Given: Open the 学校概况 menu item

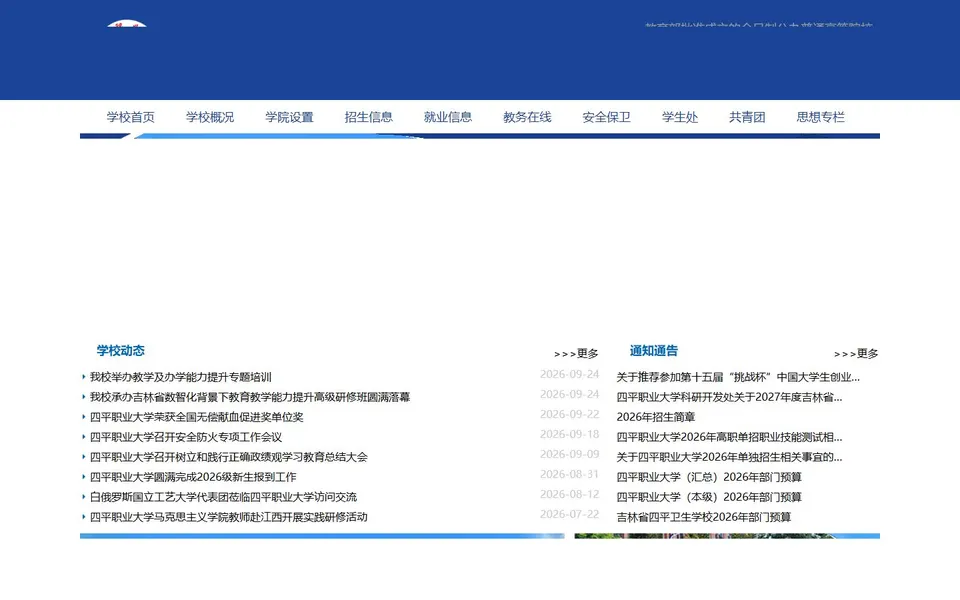Looking at the screenshot, I should (210, 117).
